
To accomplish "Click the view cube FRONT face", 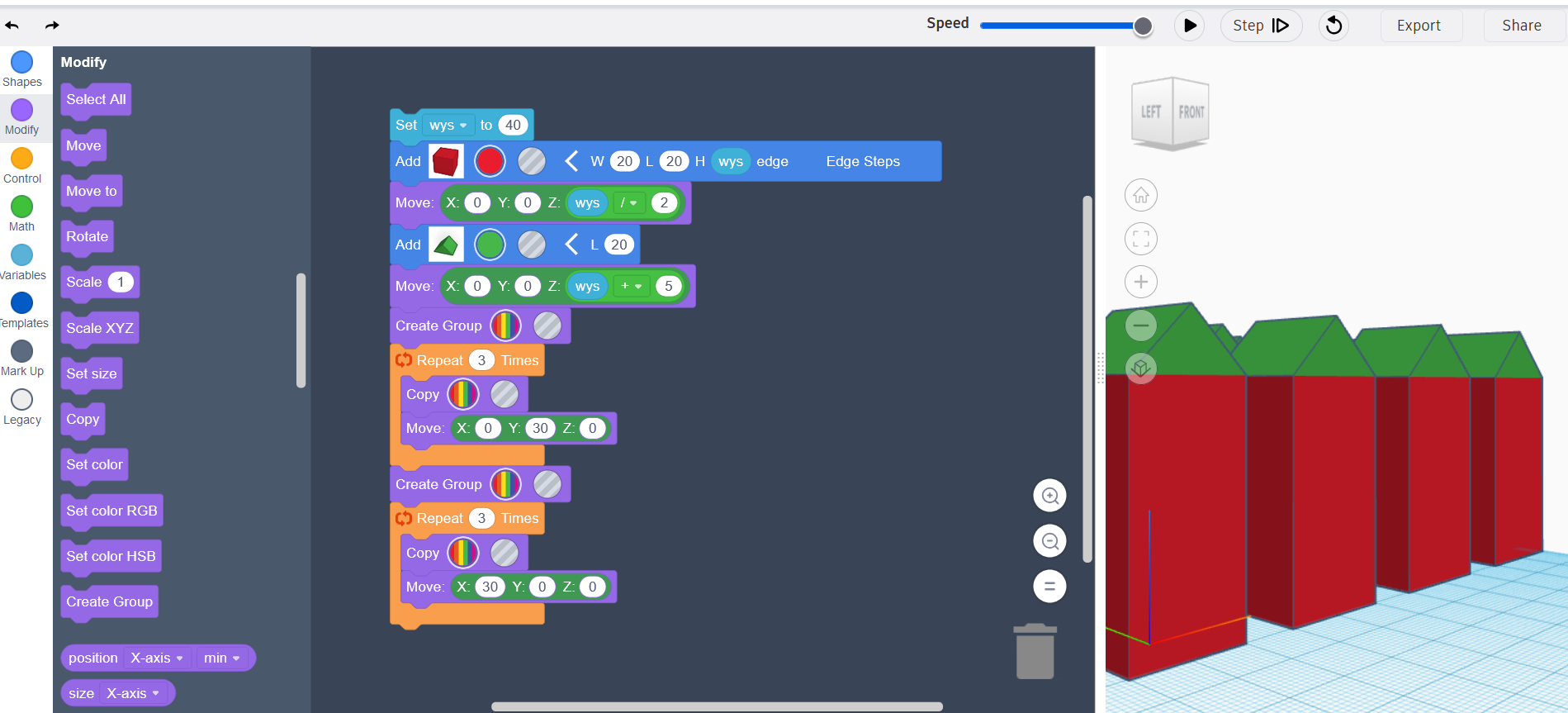I will (x=1191, y=112).
